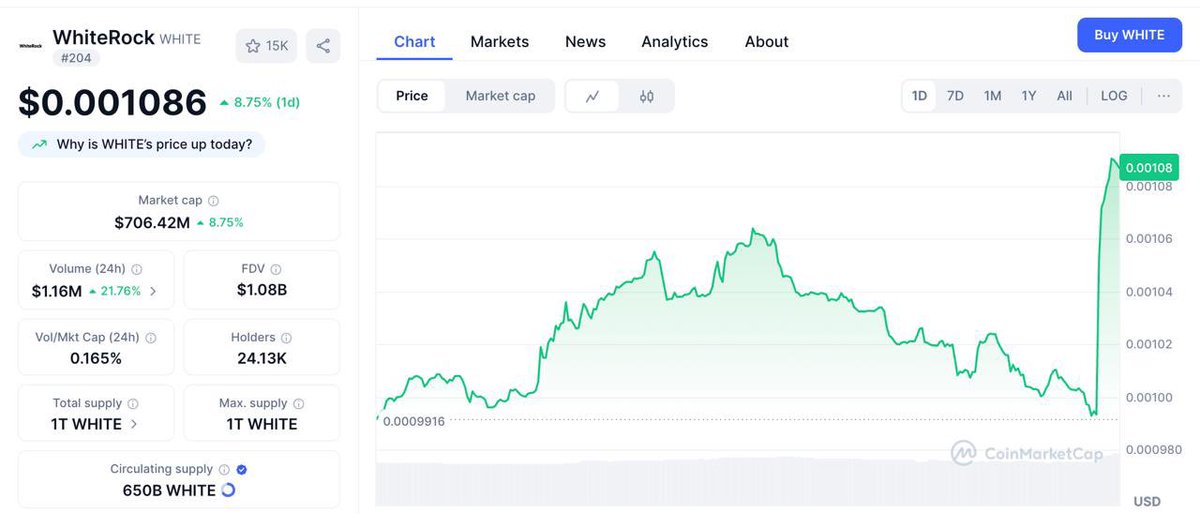Click the $0.001086 price text
This screenshot has height=514, width=1200.
pos(112,102)
